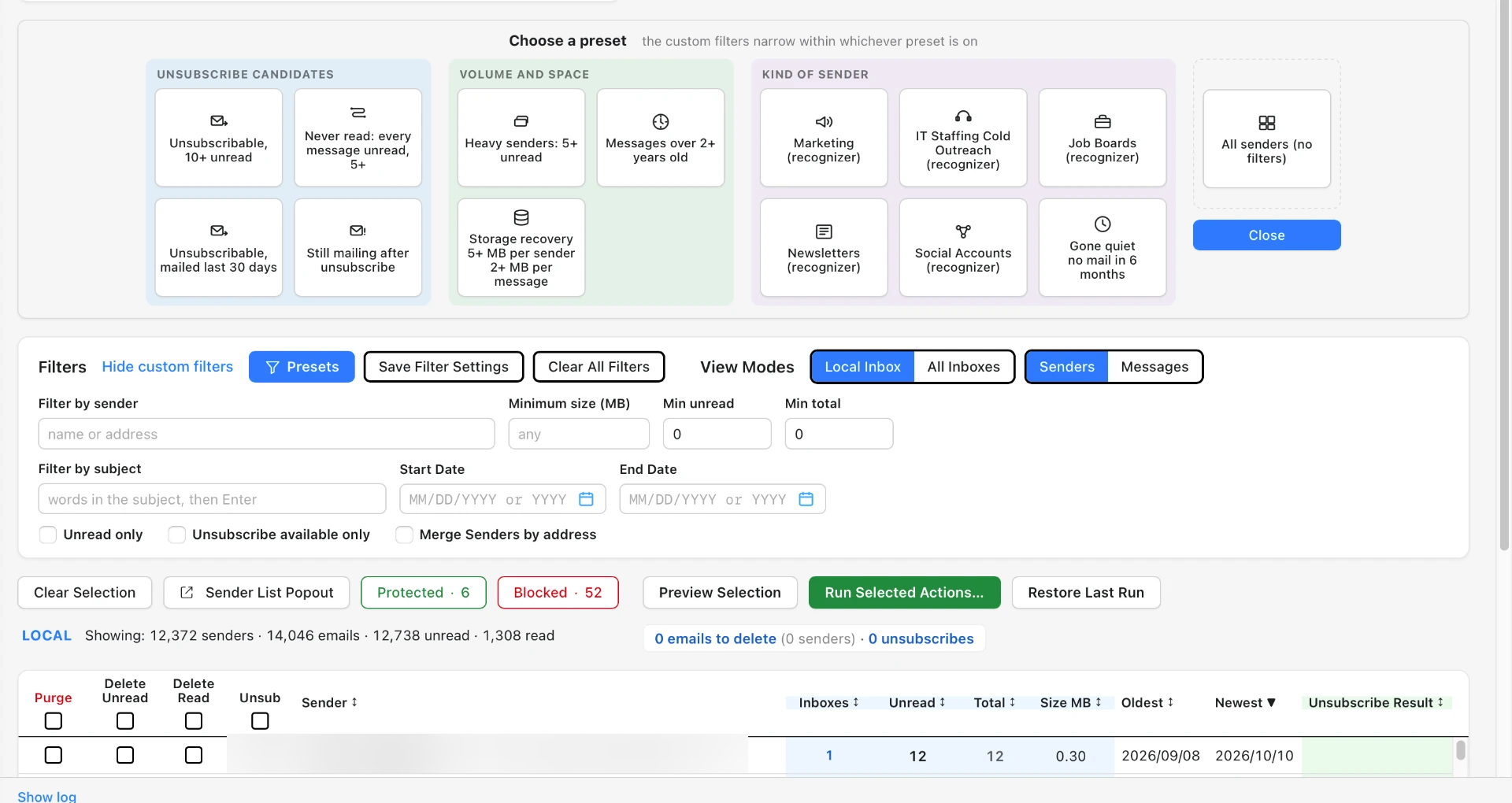The height and width of the screenshot is (803, 1512).
Task: Select the Social Accounts (recognizer) preset
Action: (x=963, y=247)
